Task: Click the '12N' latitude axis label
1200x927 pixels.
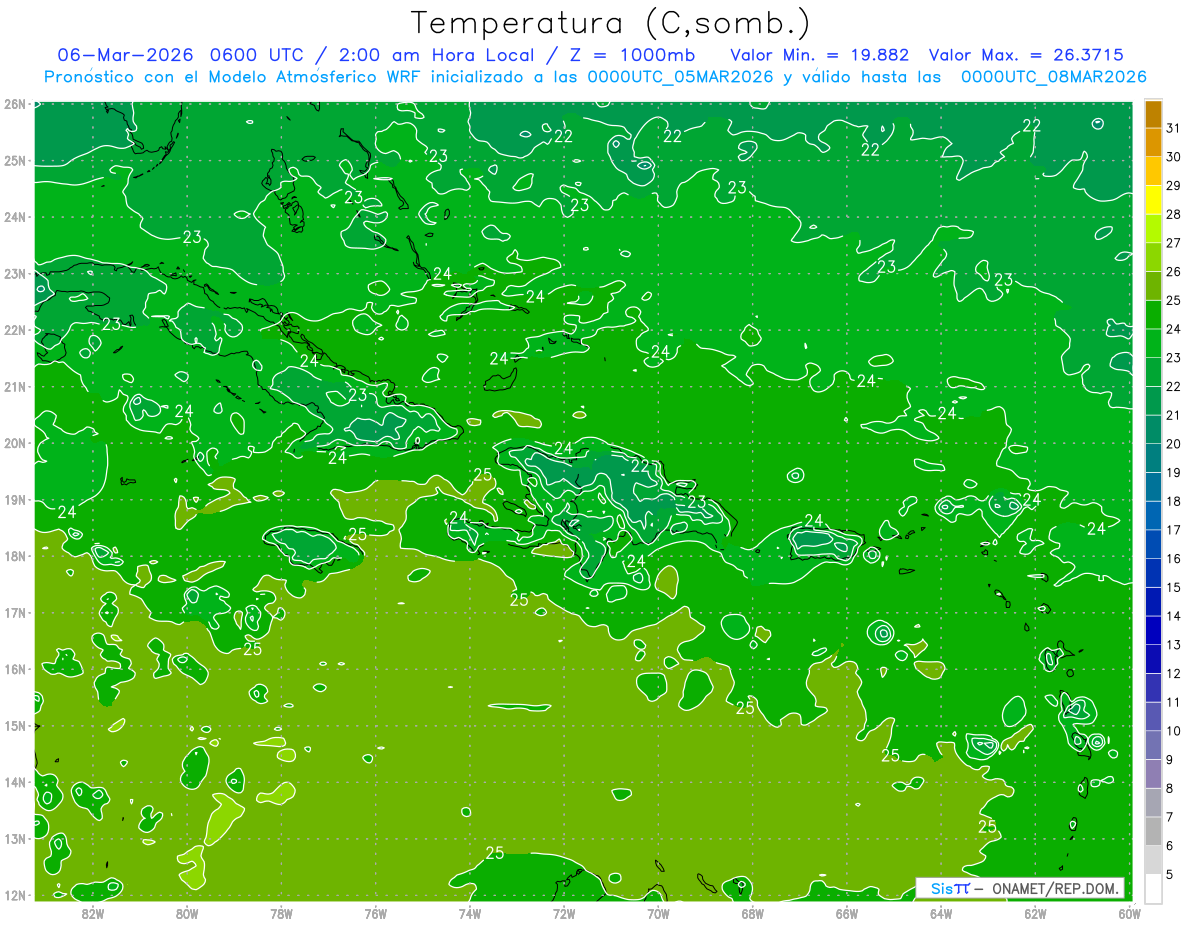Action: [14, 895]
